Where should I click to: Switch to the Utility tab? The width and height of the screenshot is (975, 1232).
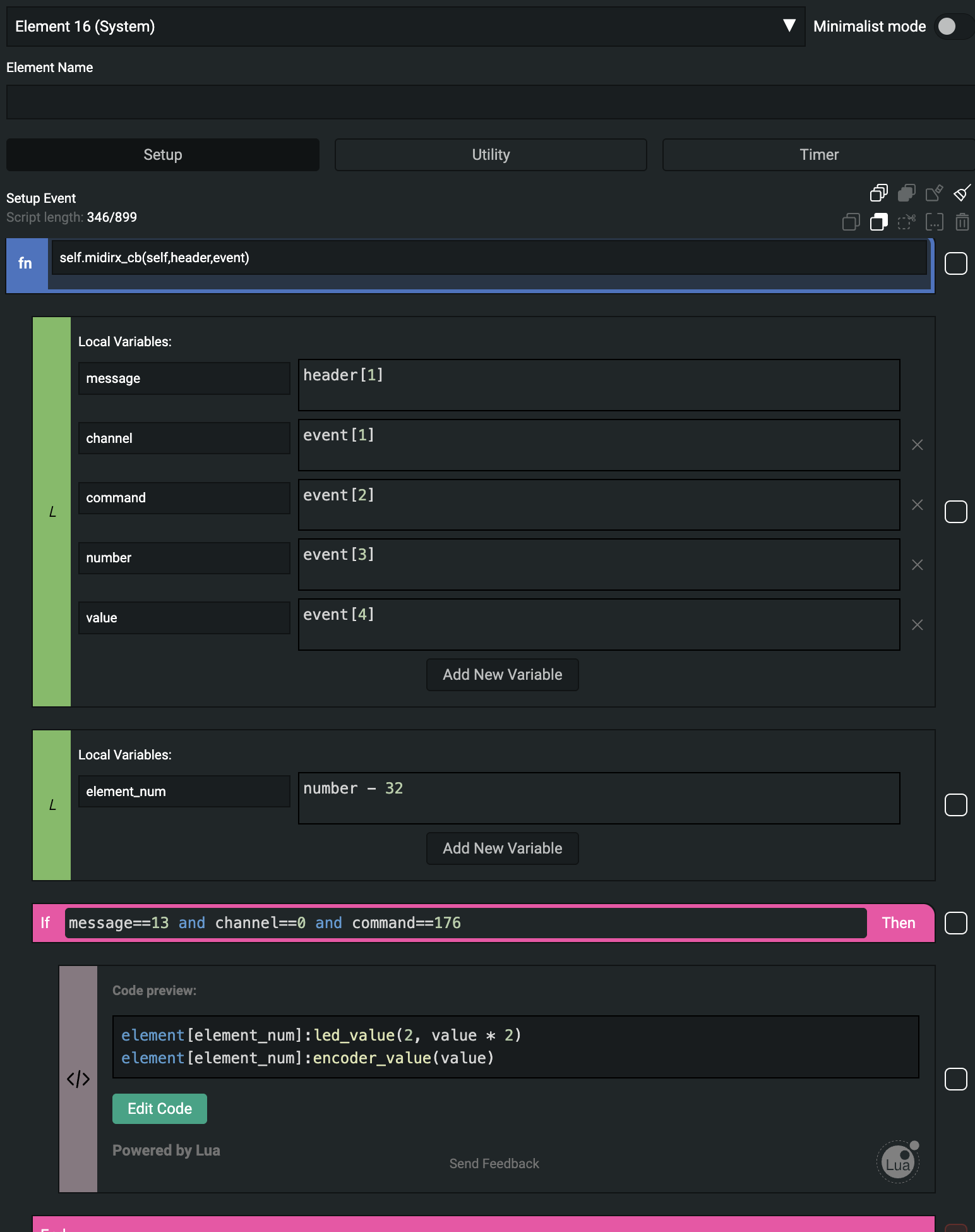[491, 155]
